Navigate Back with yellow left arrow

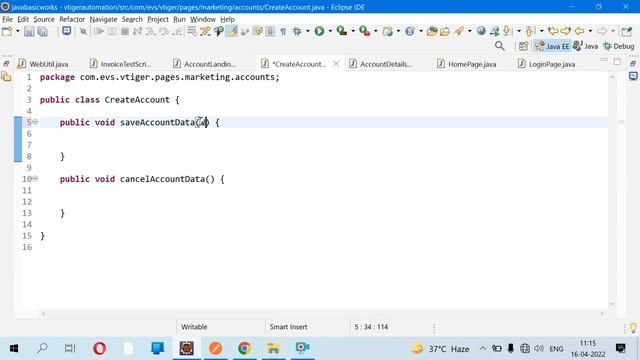(579, 31)
